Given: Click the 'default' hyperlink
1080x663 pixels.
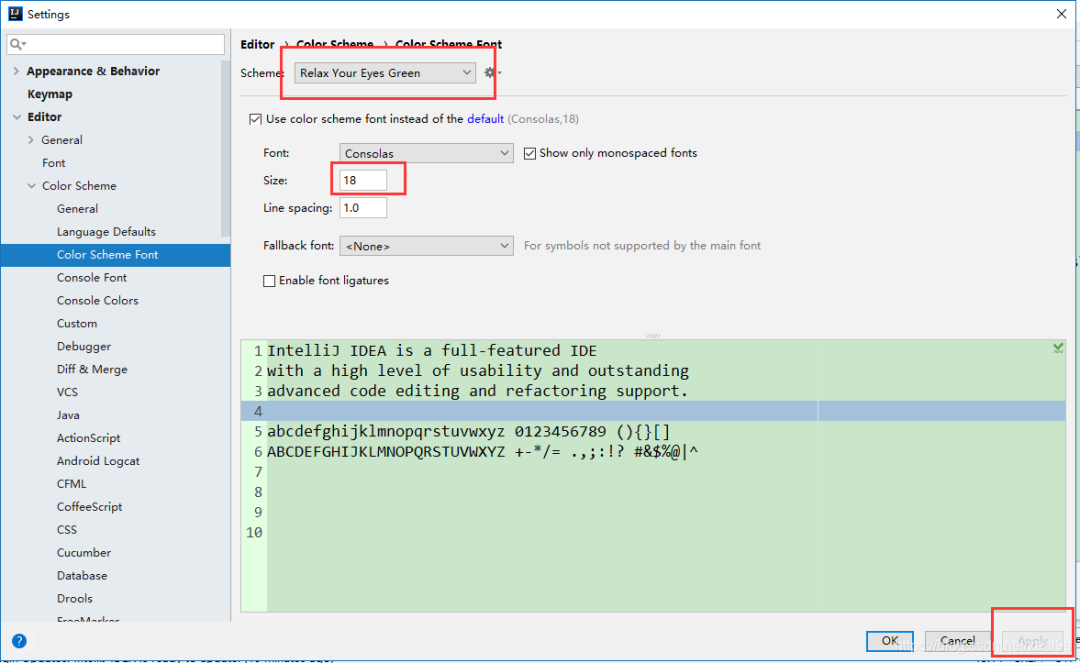Looking at the screenshot, I should [x=486, y=118].
